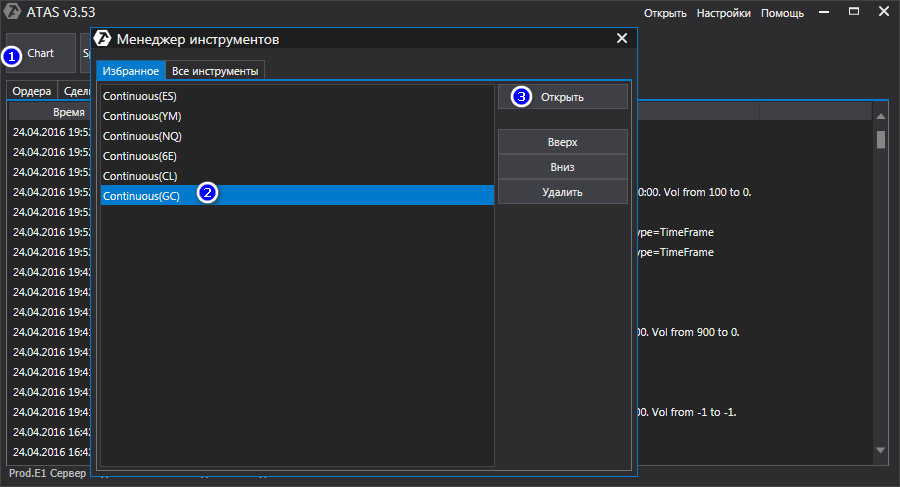Open the Chart toolbar button
Screen dimensions: 900x487
(x=41, y=53)
